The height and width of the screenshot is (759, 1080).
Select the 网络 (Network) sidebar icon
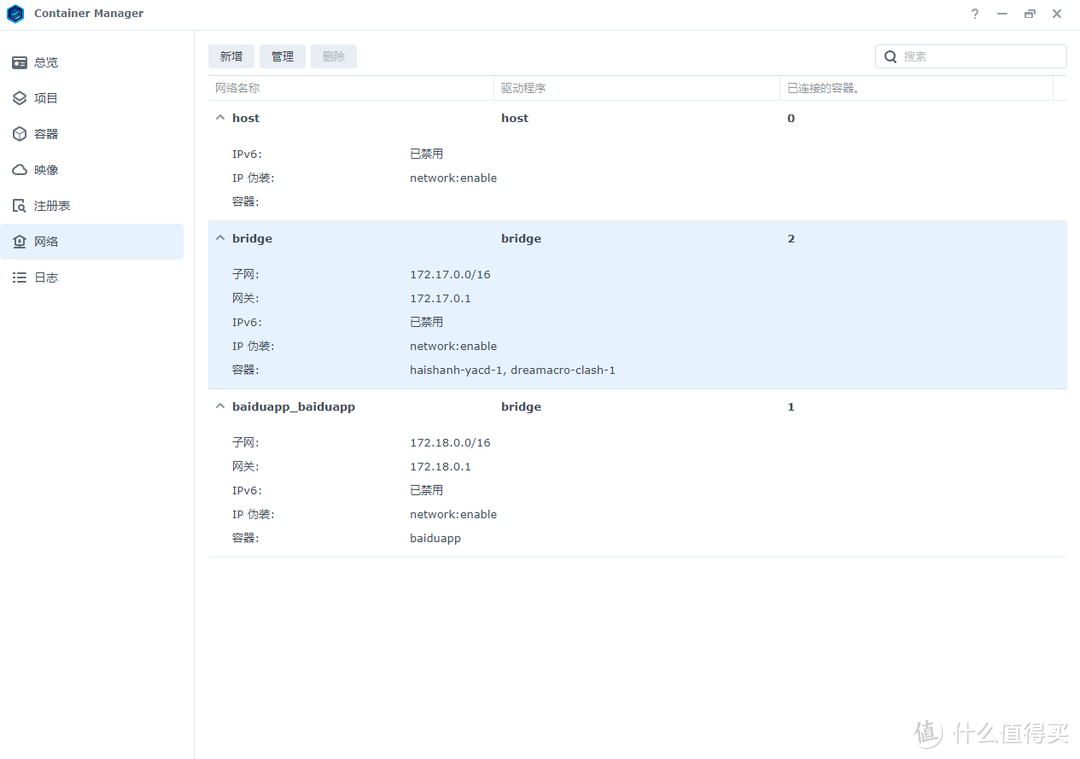(x=21, y=241)
